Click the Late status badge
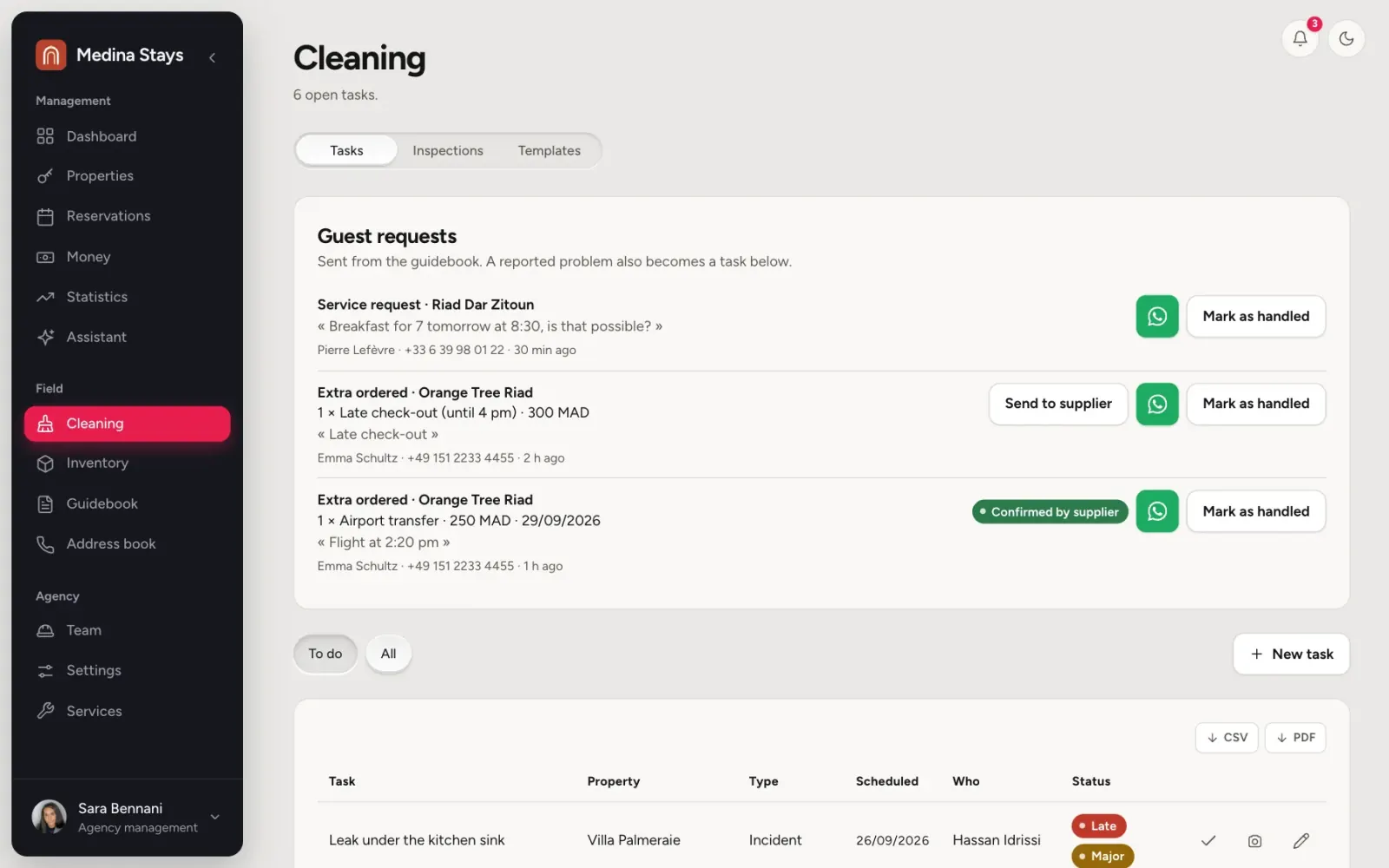The height and width of the screenshot is (868, 1389). 1098,826
